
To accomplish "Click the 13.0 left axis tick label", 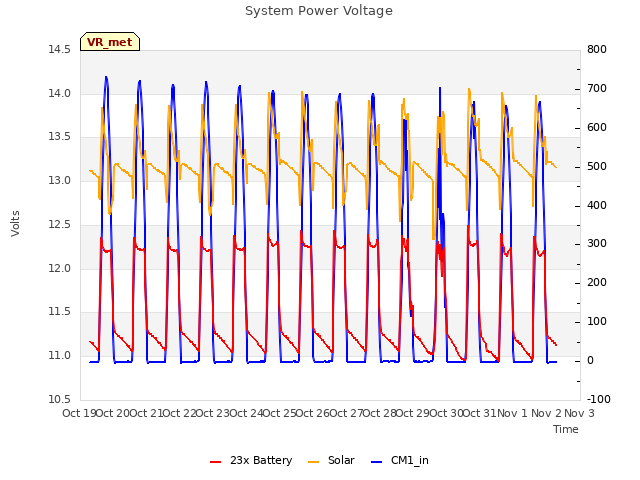I will [59, 180].
